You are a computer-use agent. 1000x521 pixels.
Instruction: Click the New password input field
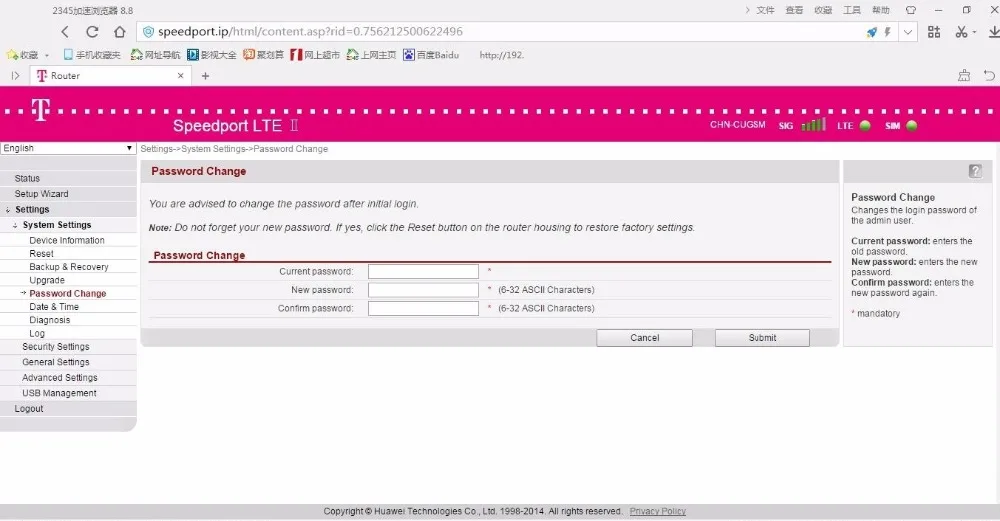click(x=423, y=290)
